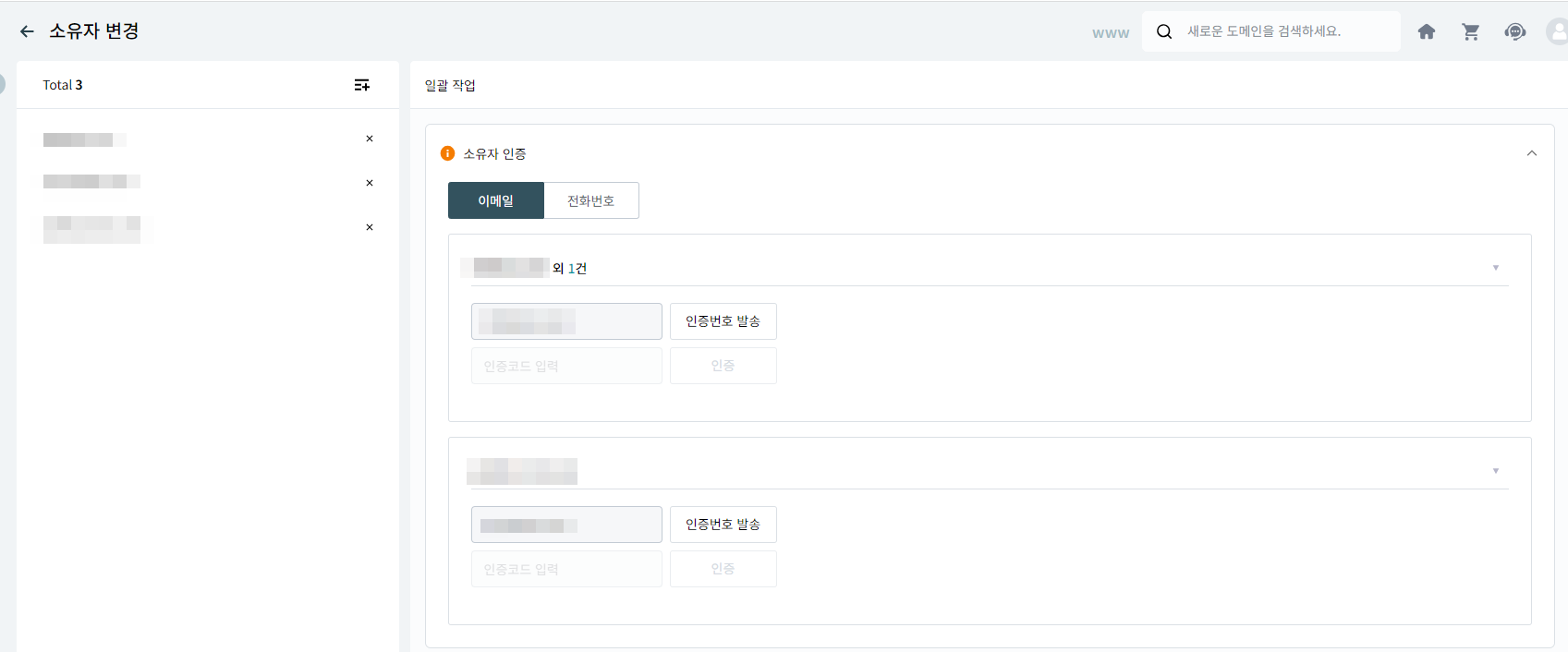This screenshot has height=652, width=1568.
Task: Click the second group's email address field
Action: tap(566, 525)
